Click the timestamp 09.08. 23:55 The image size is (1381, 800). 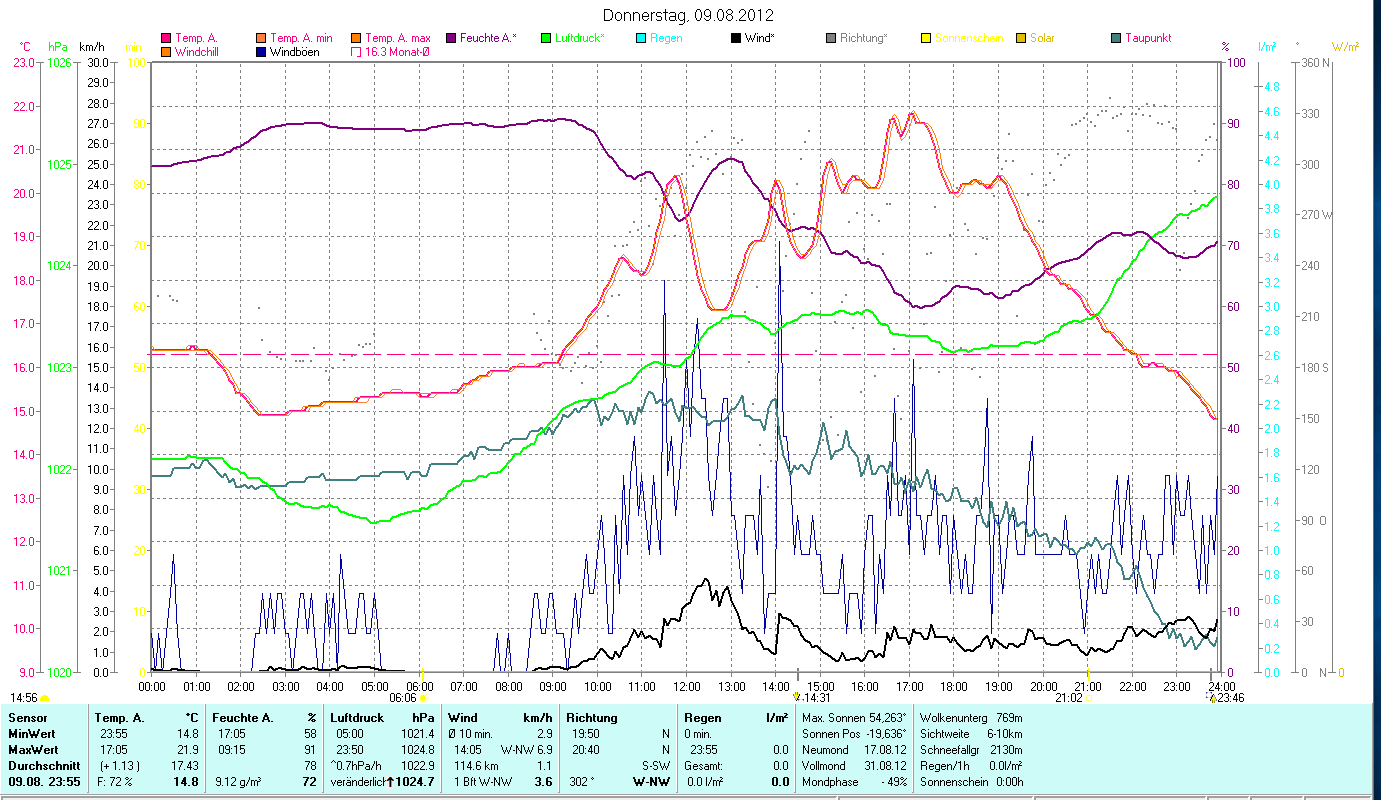point(44,781)
